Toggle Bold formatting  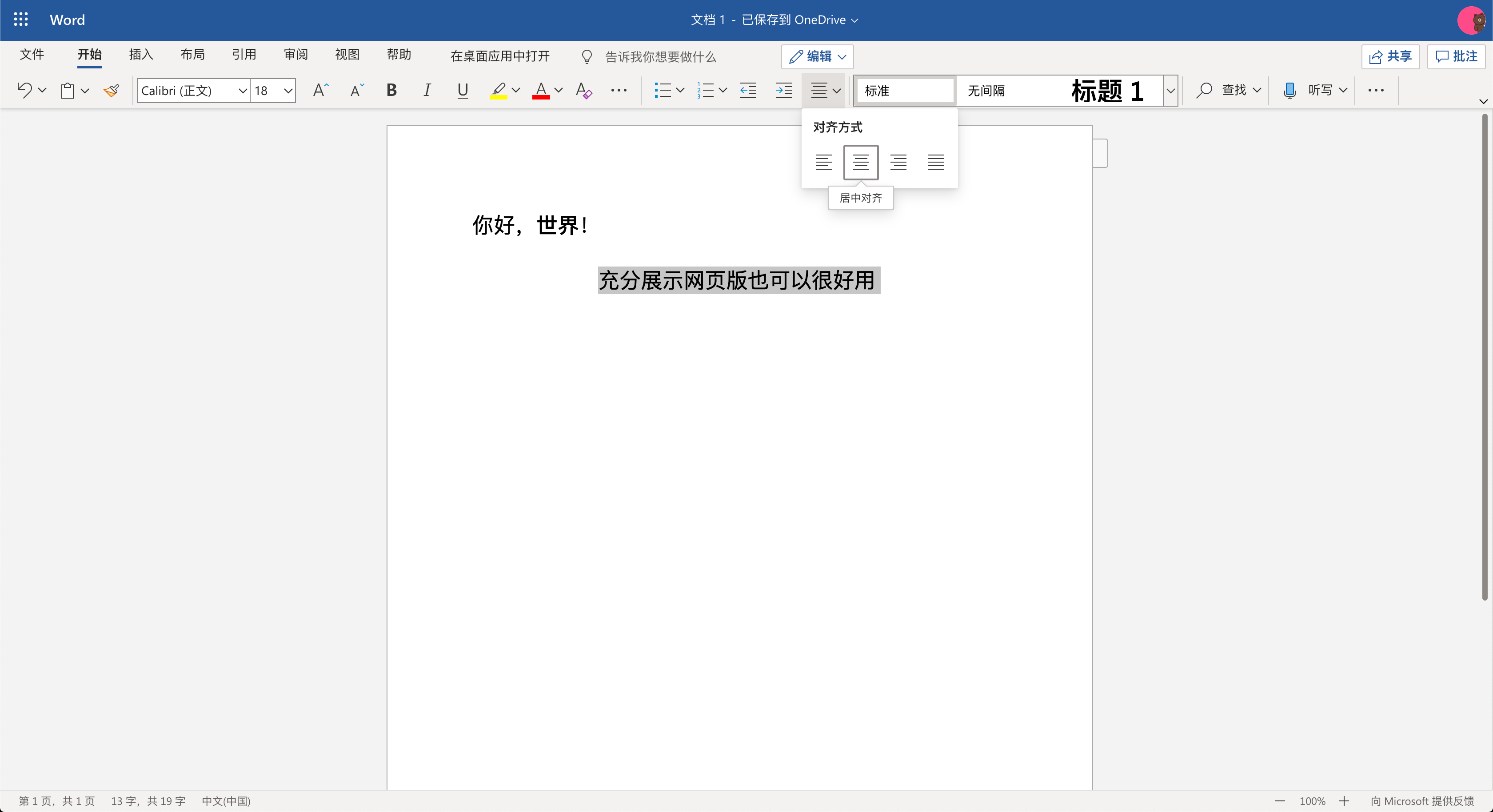pos(391,91)
